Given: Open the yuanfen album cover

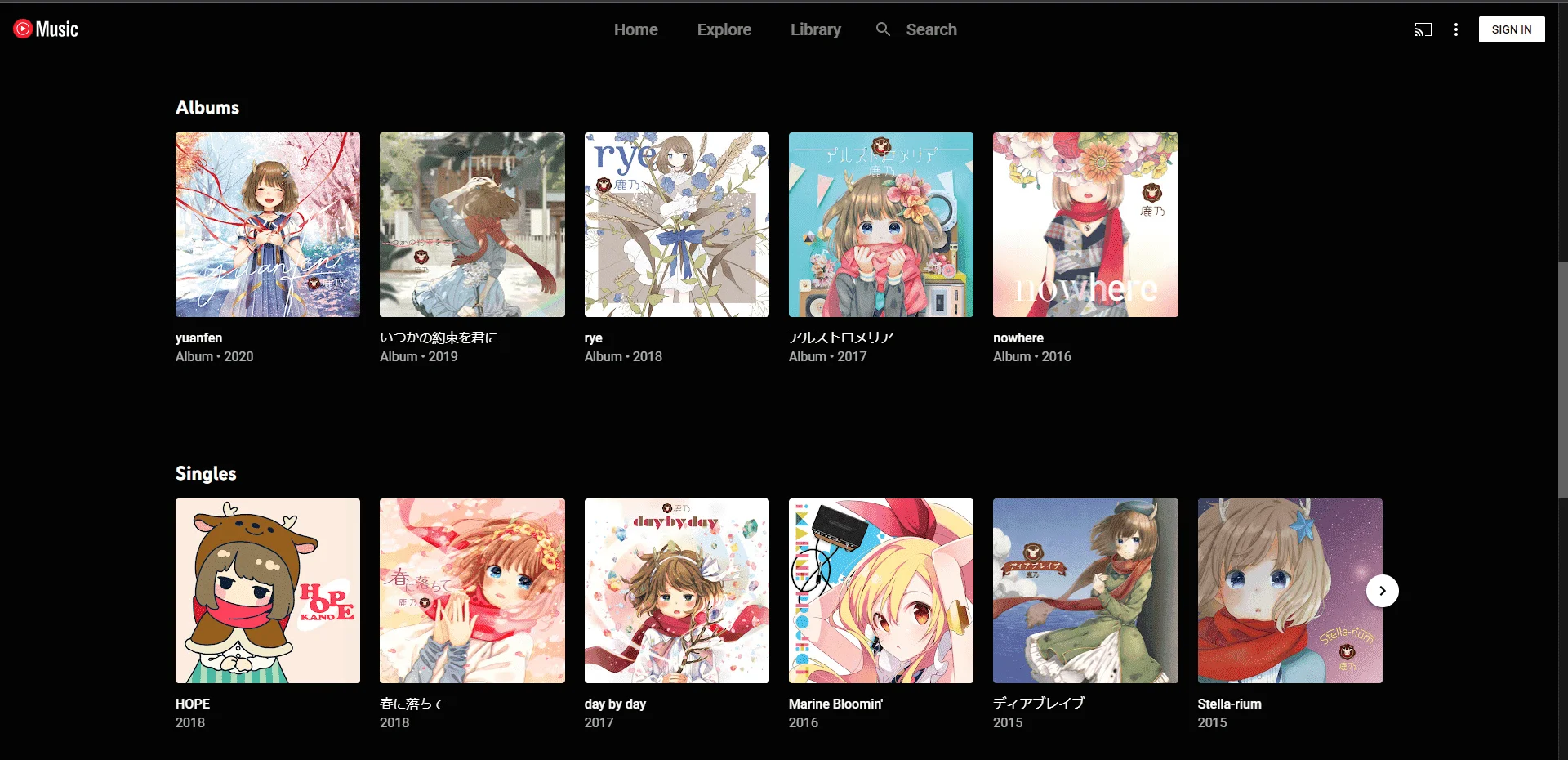Looking at the screenshot, I should click(x=268, y=225).
